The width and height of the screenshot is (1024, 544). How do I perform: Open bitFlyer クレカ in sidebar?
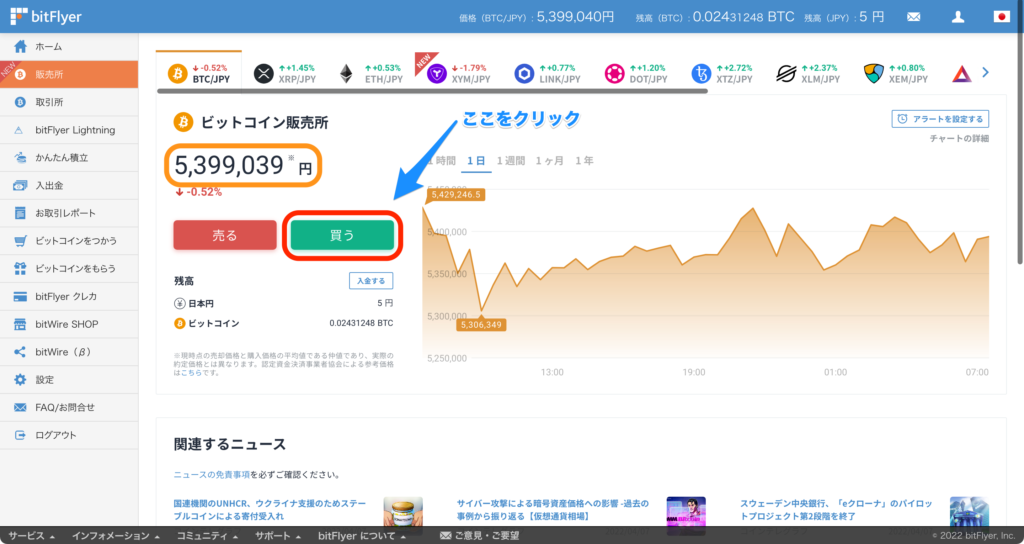coord(69,296)
